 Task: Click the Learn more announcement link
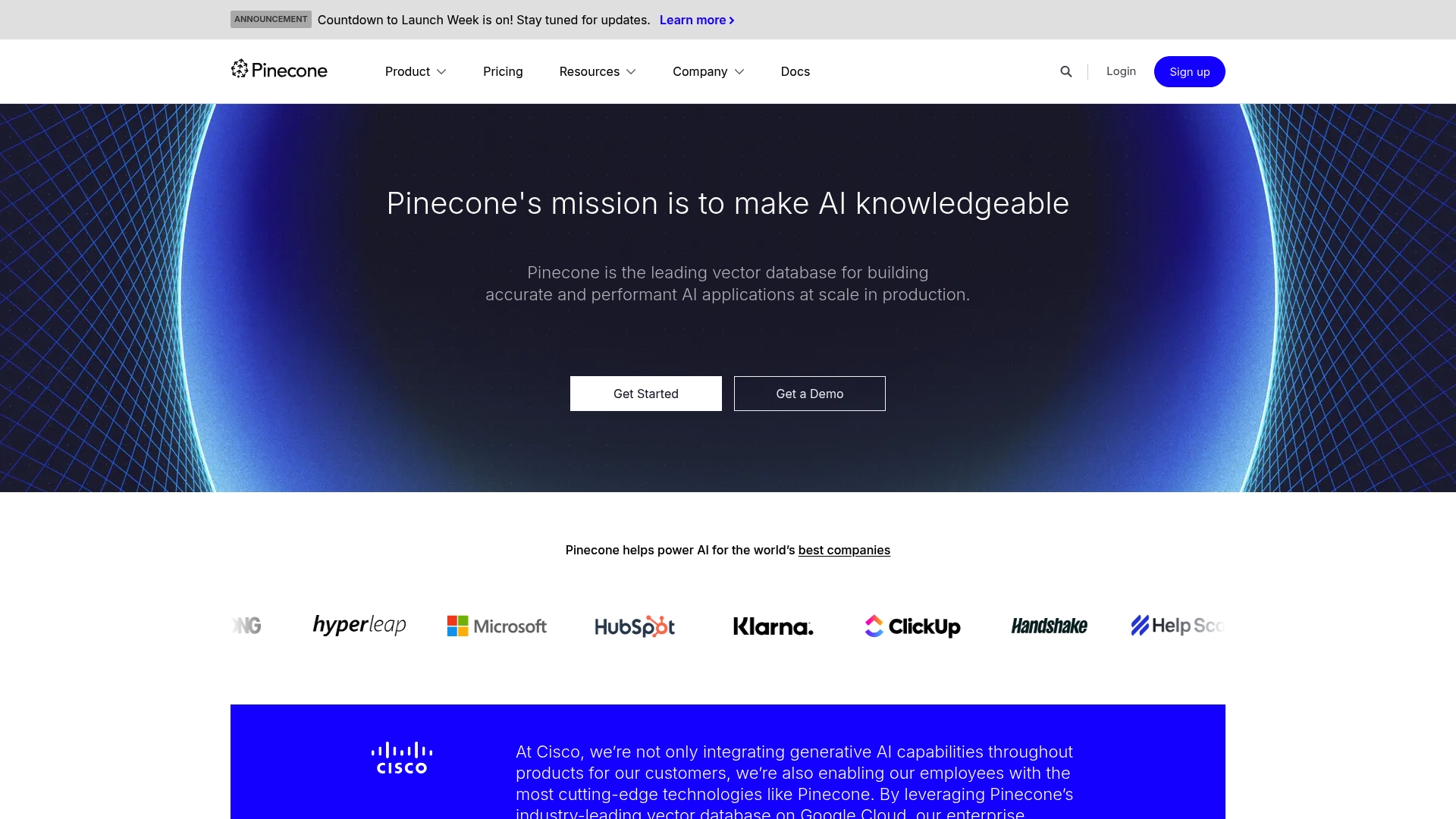697,19
